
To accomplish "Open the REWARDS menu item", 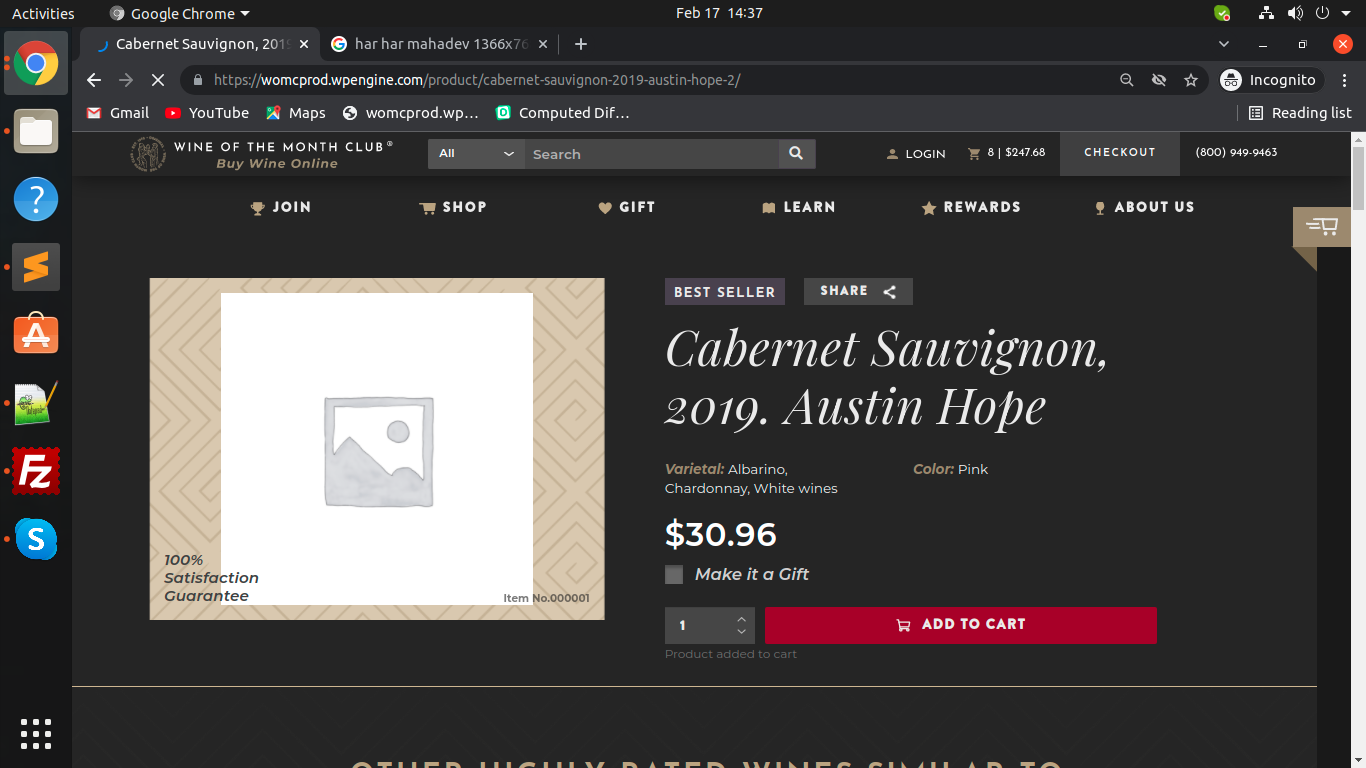I will coord(970,207).
